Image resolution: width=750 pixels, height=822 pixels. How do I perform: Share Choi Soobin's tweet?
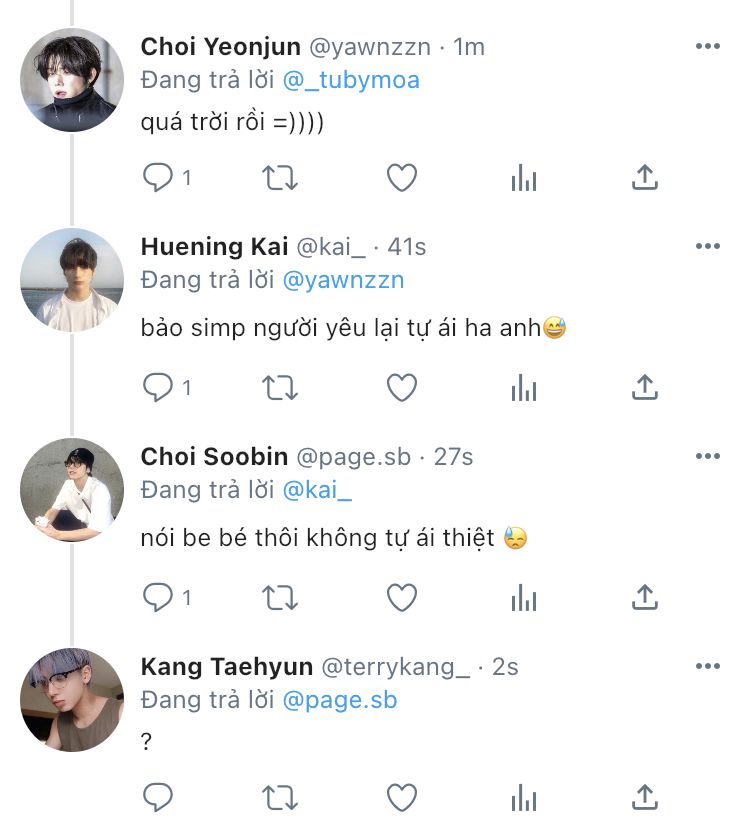click(645, 598)
